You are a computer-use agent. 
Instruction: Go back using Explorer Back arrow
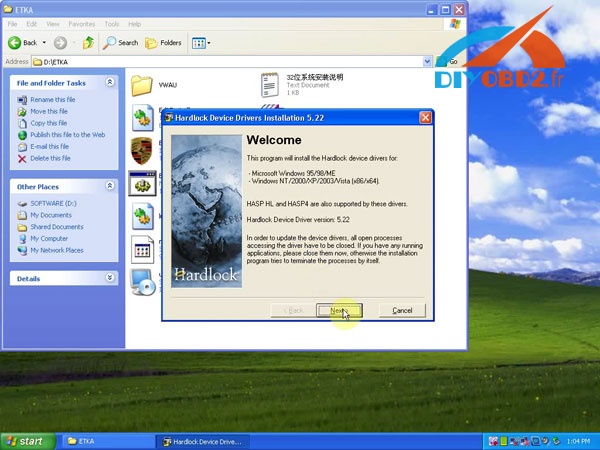23,42
